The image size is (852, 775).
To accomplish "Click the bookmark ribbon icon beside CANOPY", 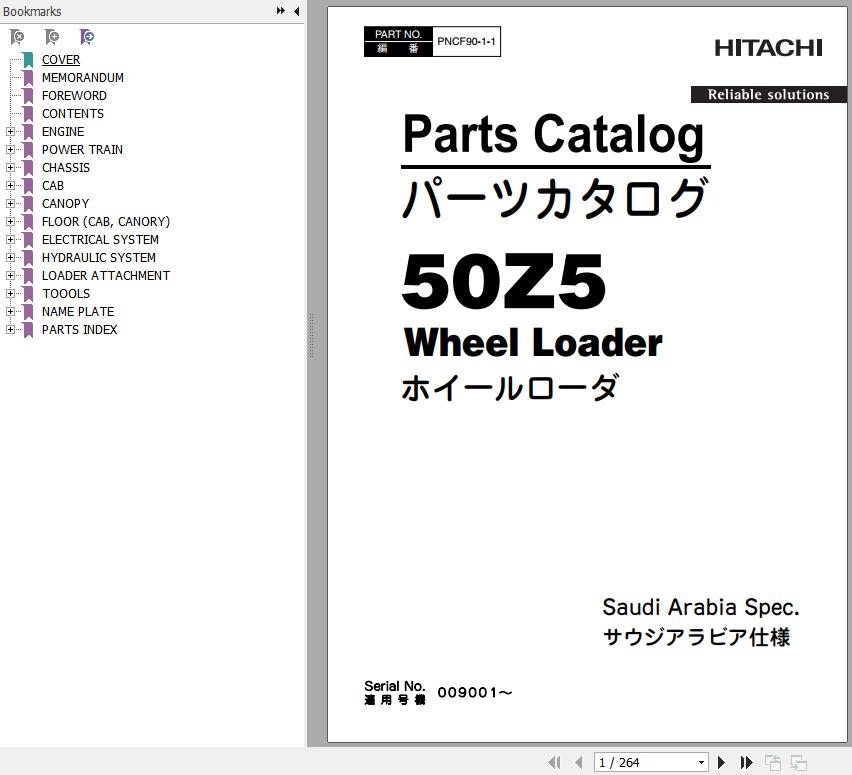I will point(28,204).
